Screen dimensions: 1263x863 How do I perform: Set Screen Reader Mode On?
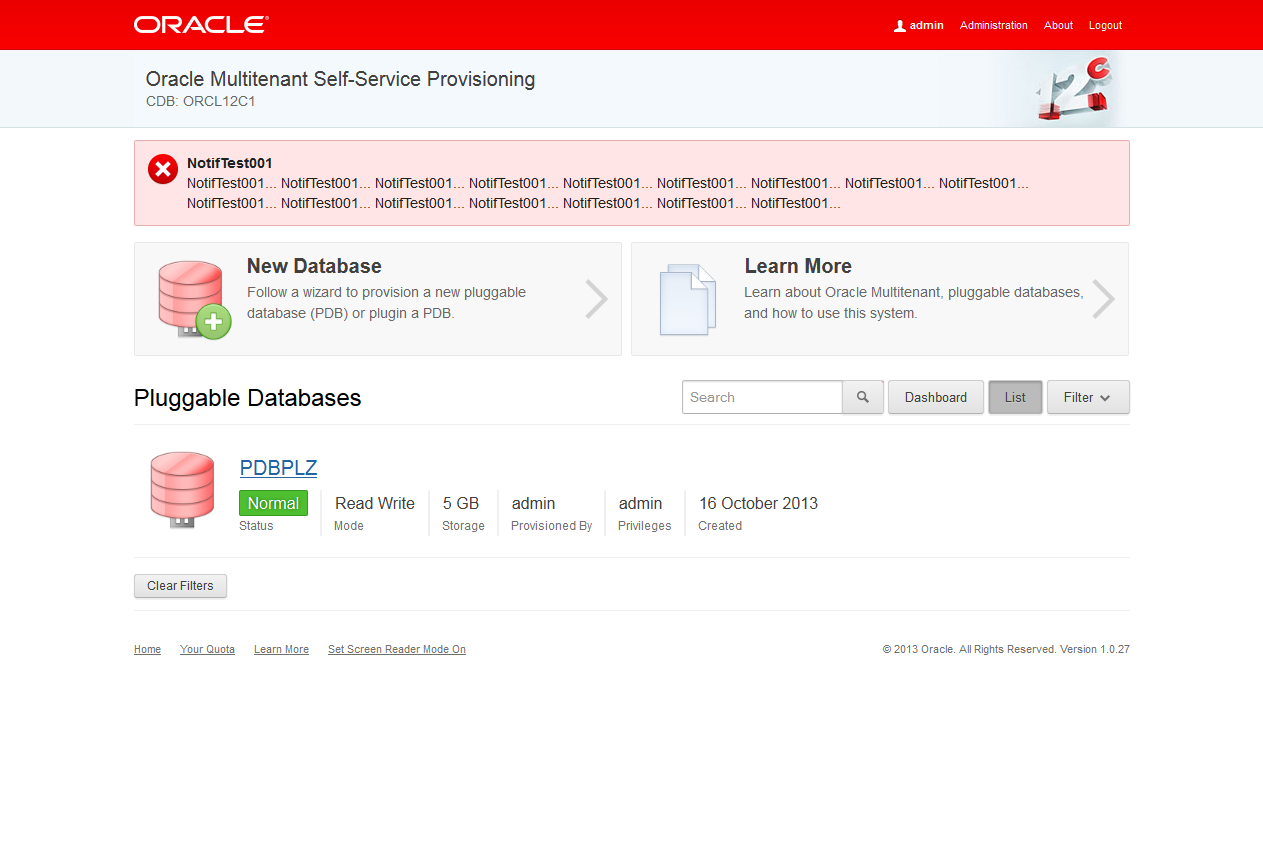coord(397,650)
